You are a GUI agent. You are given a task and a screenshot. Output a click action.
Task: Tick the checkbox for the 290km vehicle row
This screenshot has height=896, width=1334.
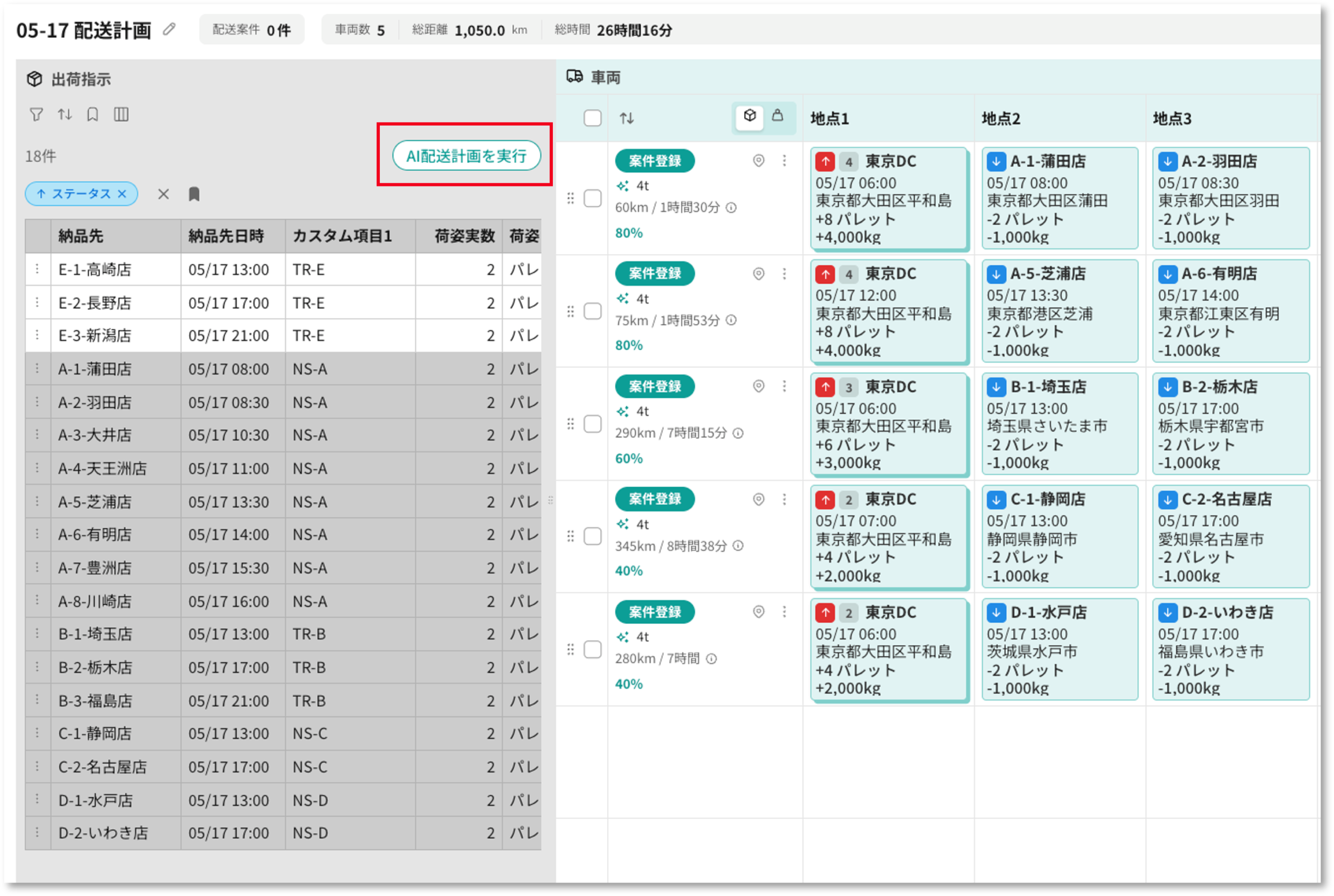pyautogui.click(x=592, y=425)
